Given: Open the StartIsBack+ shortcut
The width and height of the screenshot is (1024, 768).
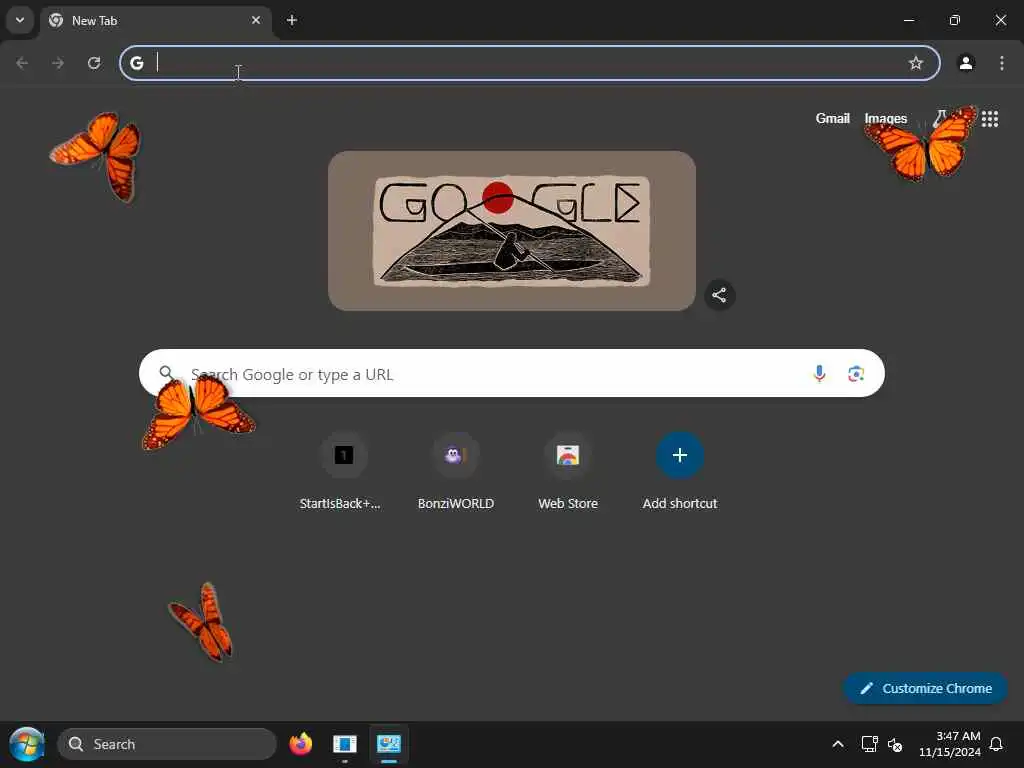Looking at the screenshot, I should point(344,471).
